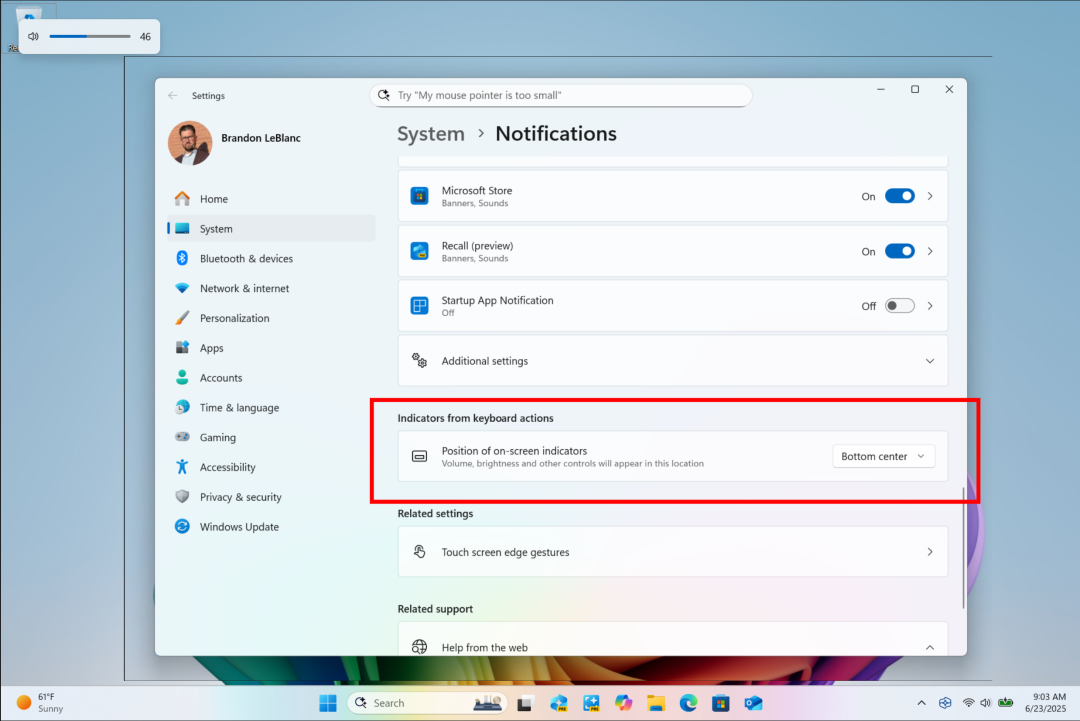
Task: Open Bluetooth & devices settings
Action: pos(246,258)
